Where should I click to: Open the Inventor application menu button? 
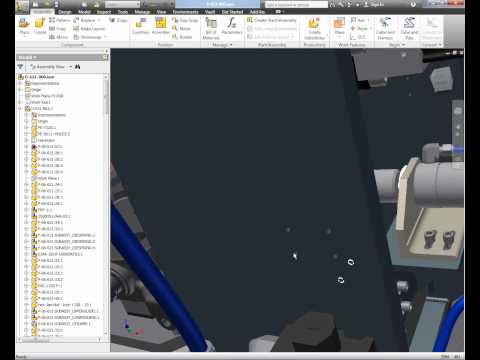22,7
